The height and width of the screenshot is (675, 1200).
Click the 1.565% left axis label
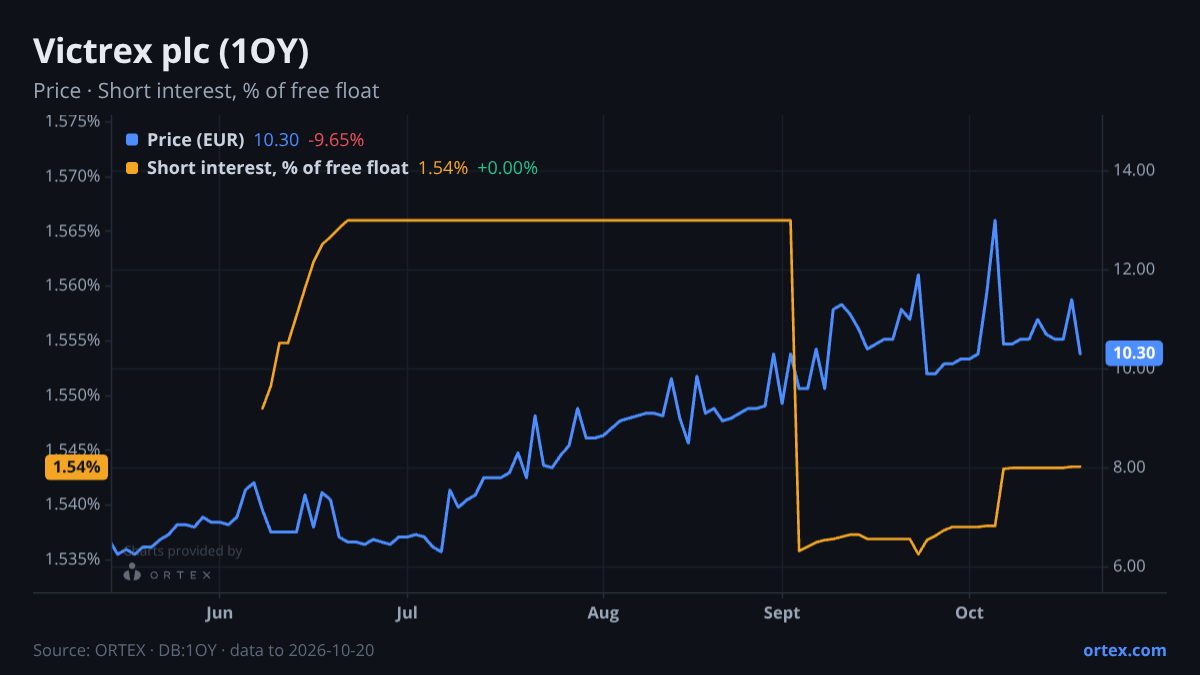tap(73, 231)
